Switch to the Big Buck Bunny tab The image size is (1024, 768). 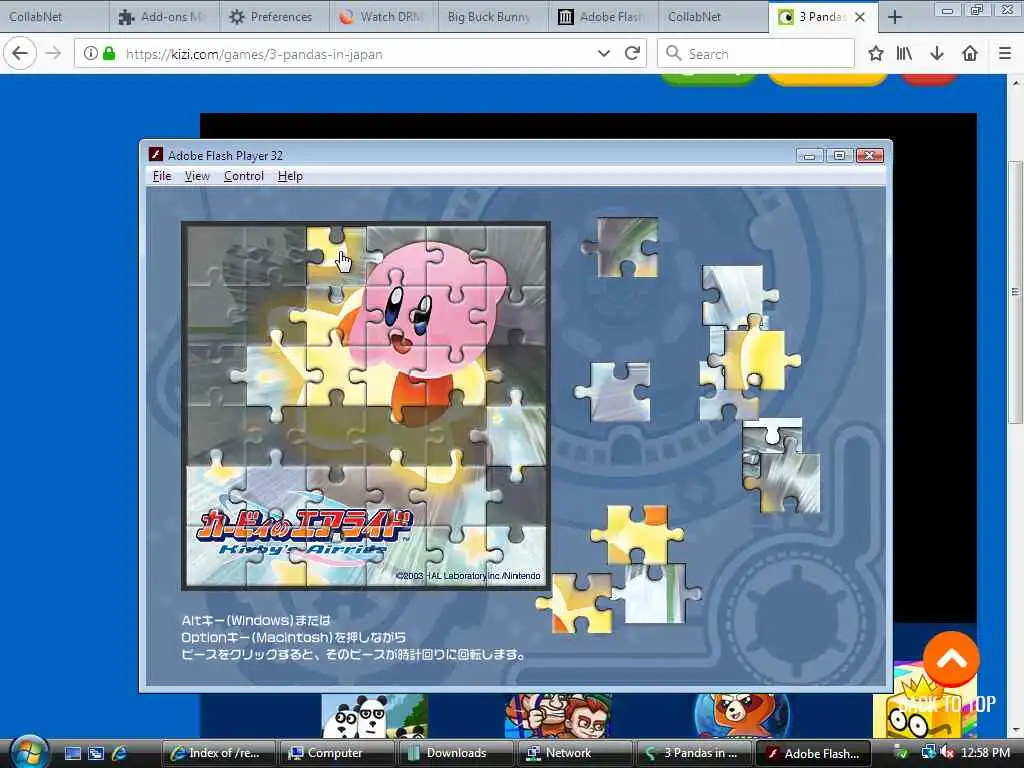pyautogui.click(x=493, y=16)
